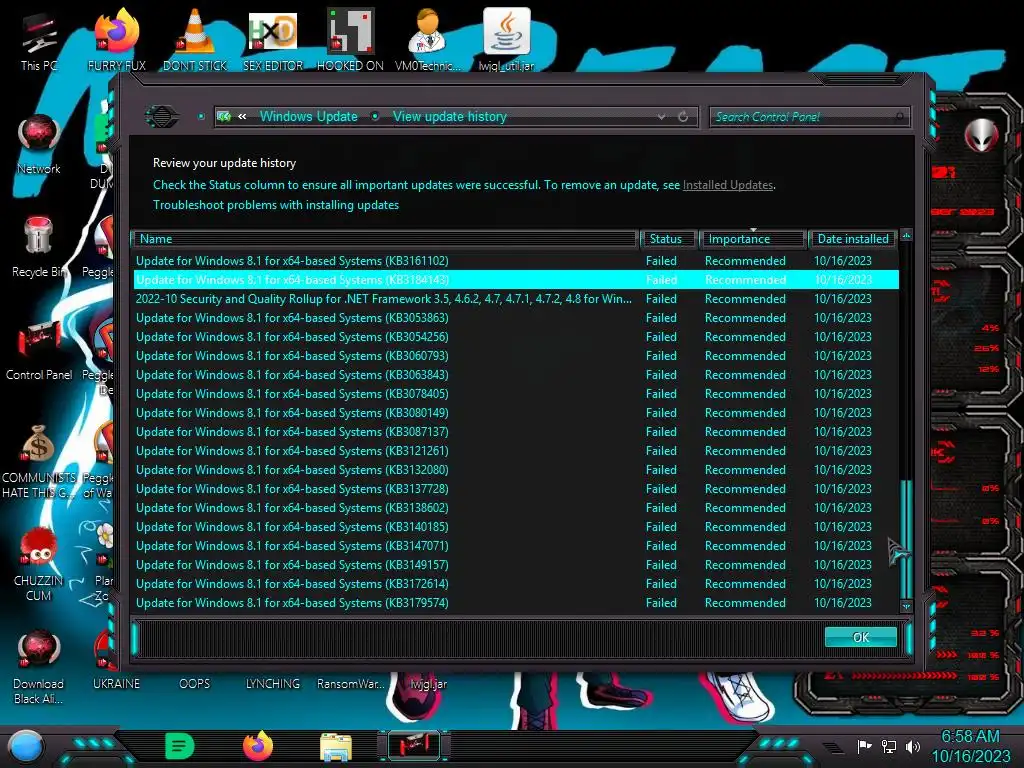Select the KB3149157 update row

[516, 565]
